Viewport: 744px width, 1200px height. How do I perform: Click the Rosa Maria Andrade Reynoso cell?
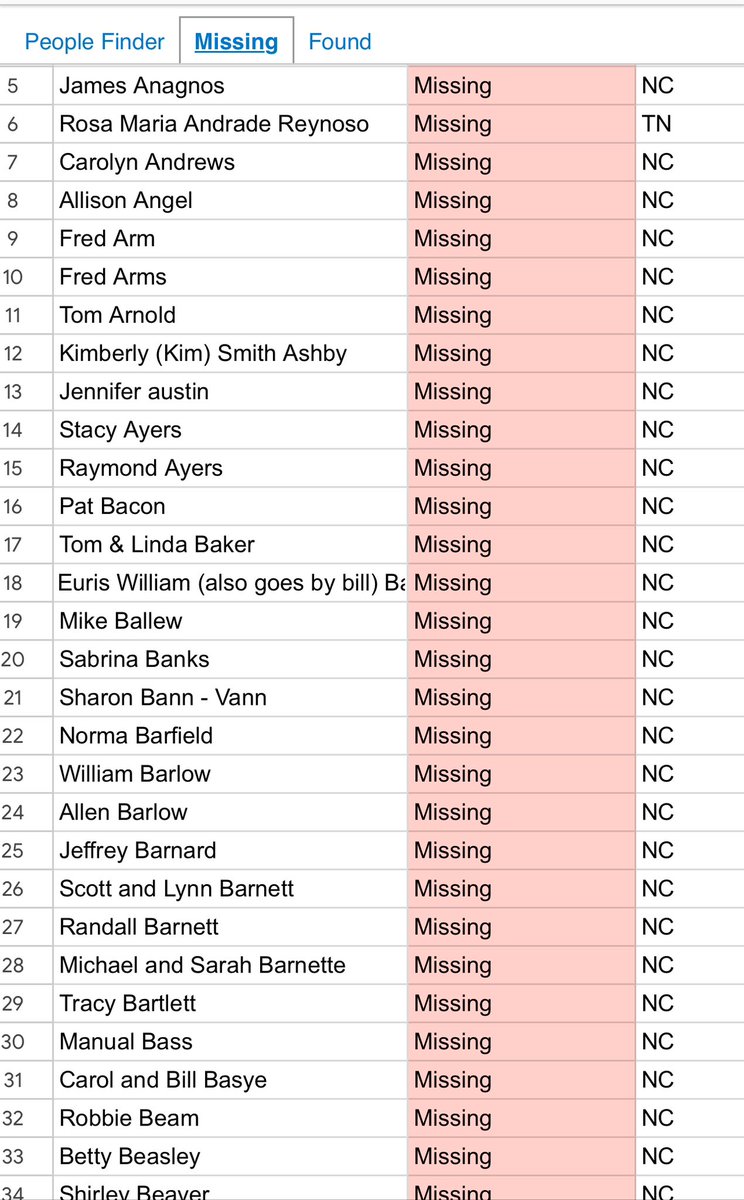(x=214, y=124)
